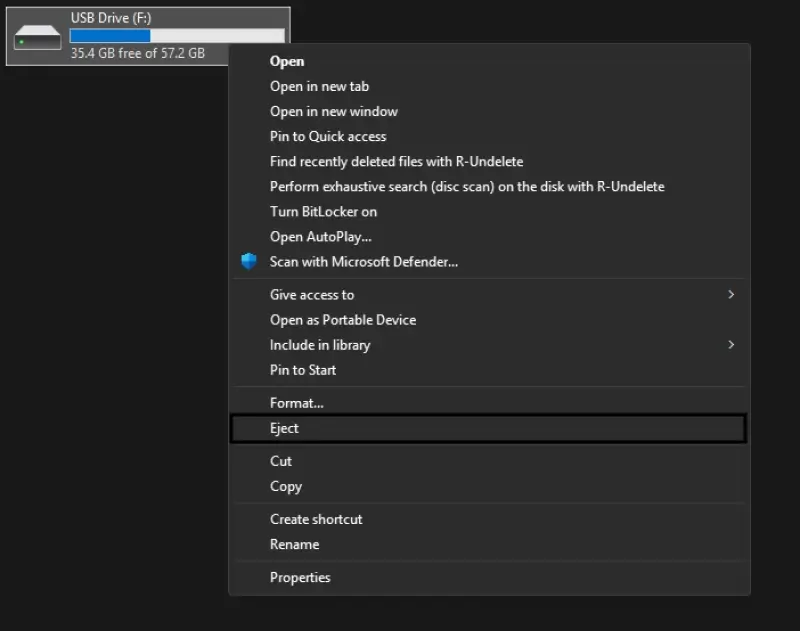Select Open in new window
Image resolution: width=800 pixels, height=631 pixels.
(x=489, y=111)
